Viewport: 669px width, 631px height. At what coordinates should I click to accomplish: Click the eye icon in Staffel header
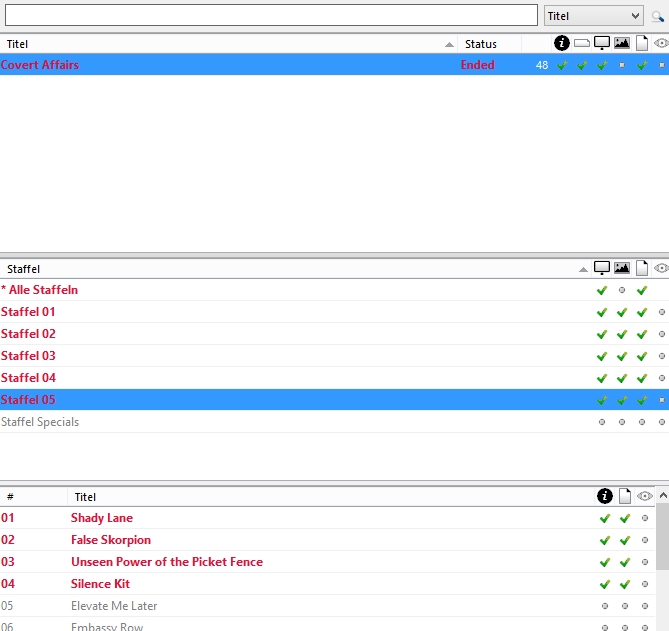click(661, 268)
